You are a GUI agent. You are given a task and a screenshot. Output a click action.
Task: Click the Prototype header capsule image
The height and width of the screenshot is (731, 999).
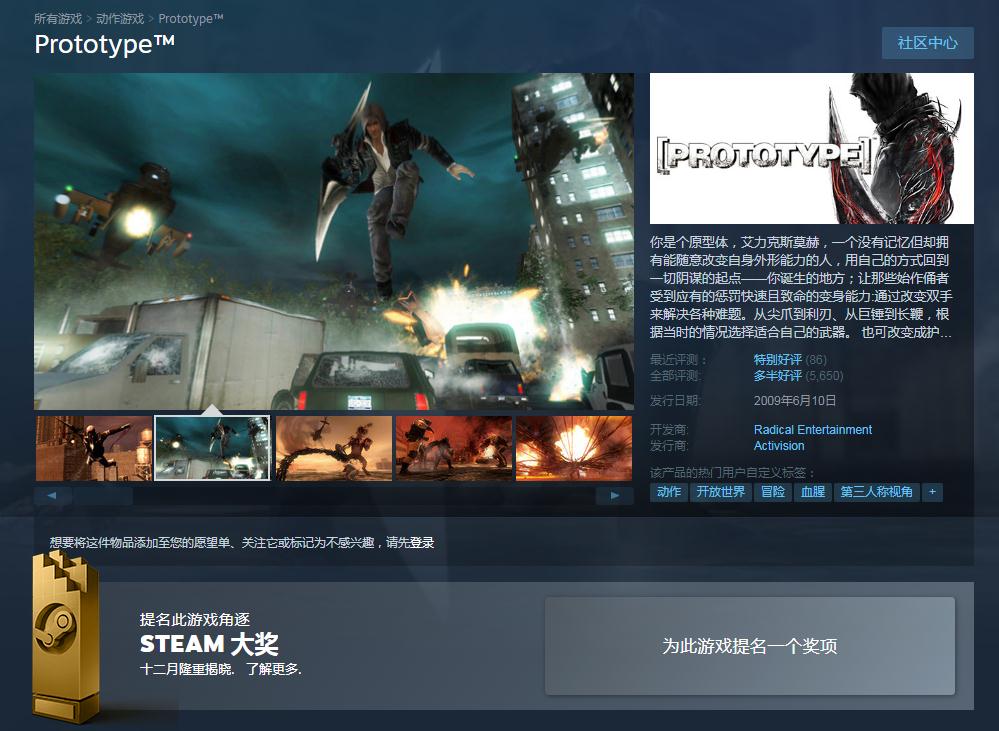(812, 148)
